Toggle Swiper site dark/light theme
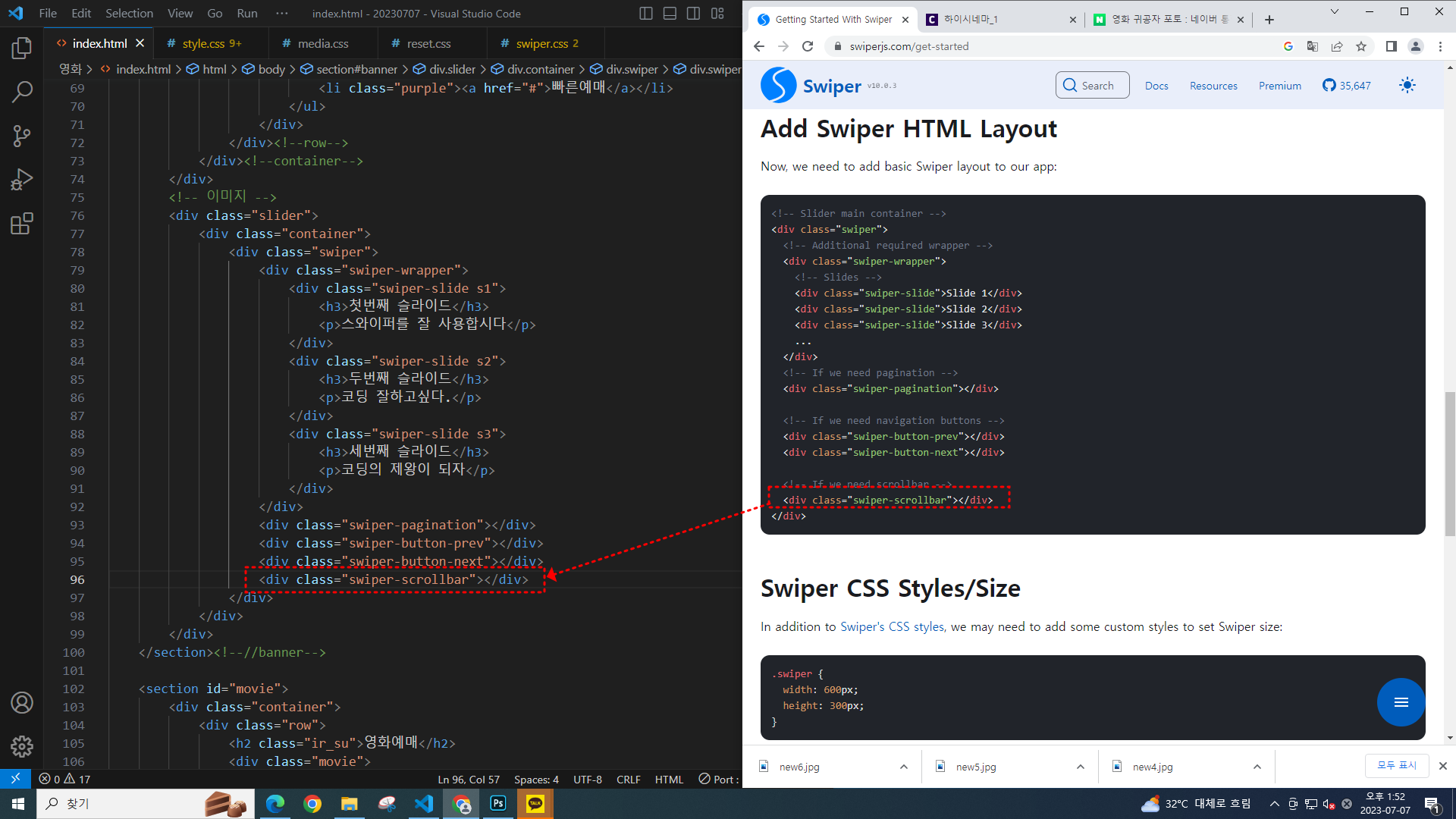This screenshot has width=1456, height=819. (x=1407, y=86)
